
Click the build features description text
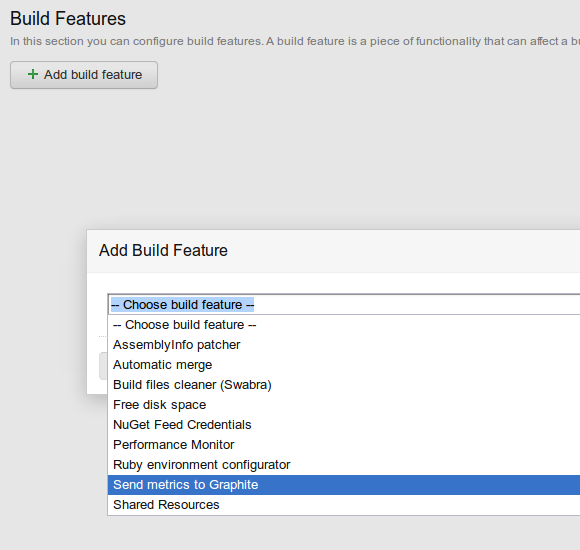click(x=295, y=41)
